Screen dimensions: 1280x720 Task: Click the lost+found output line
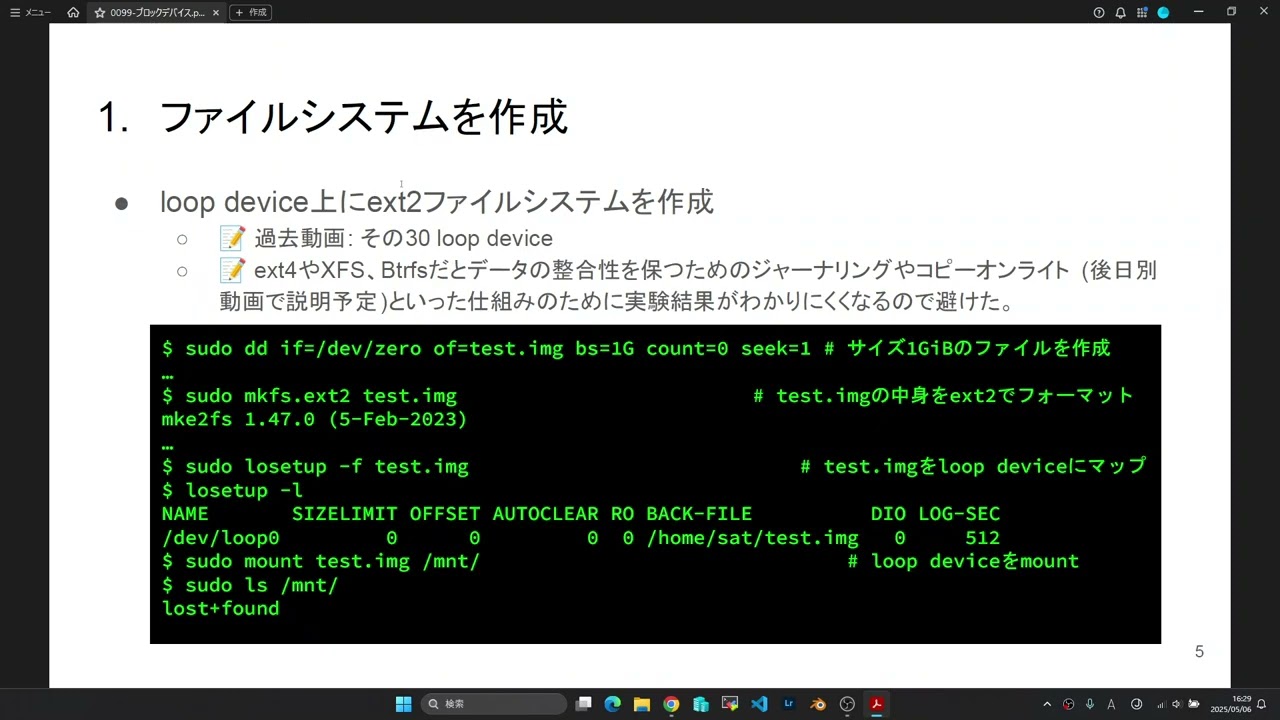click(220, 608)
